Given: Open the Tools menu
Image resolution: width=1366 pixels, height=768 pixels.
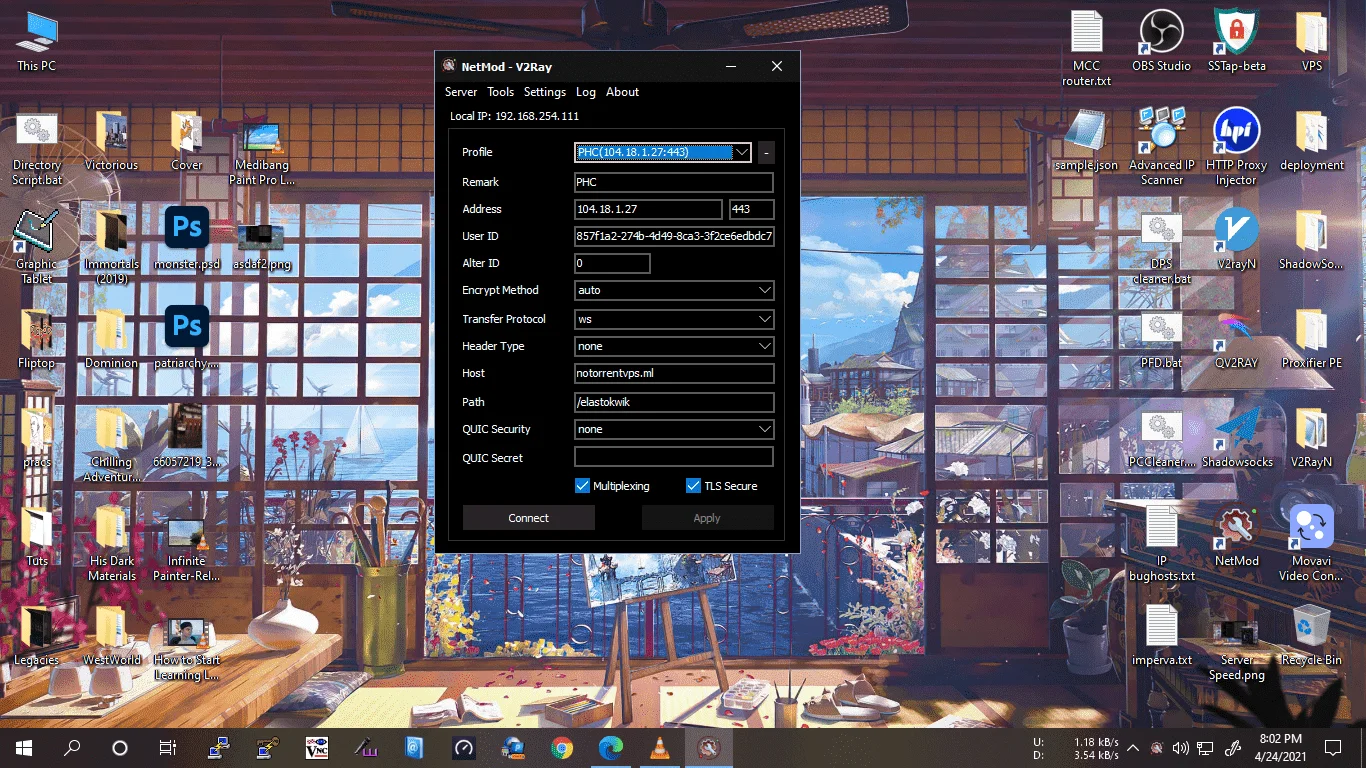Looking at the screenshot, I should tap(500, 92).
